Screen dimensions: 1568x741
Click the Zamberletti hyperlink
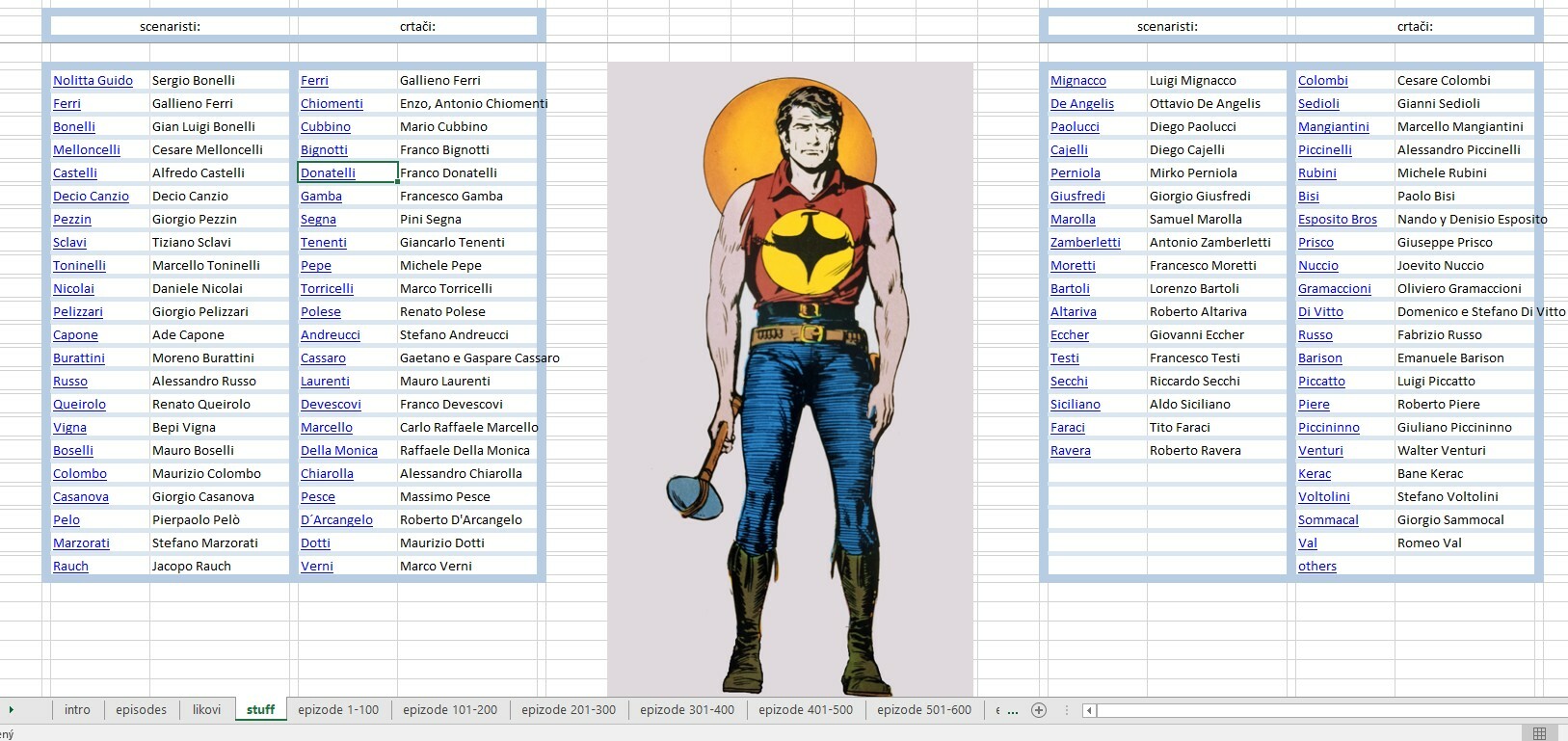(x=1085, y=243)
